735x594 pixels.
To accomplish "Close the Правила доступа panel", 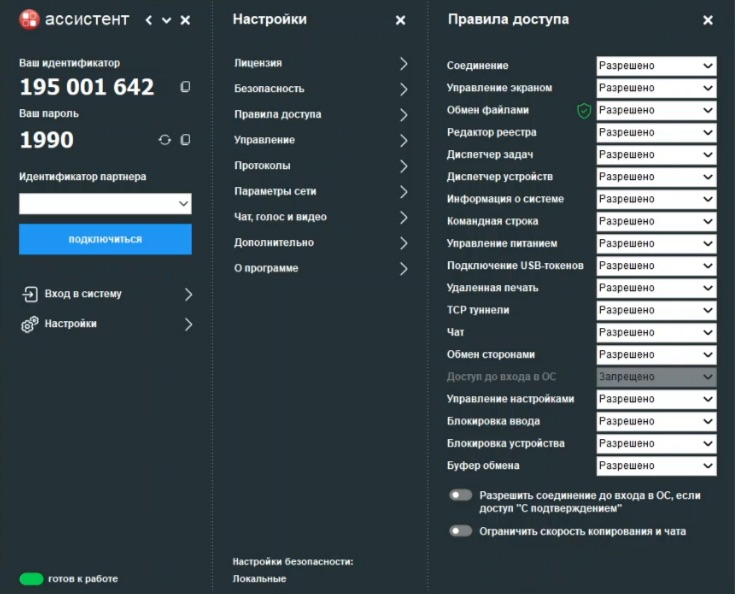I will tap(708, 20).
